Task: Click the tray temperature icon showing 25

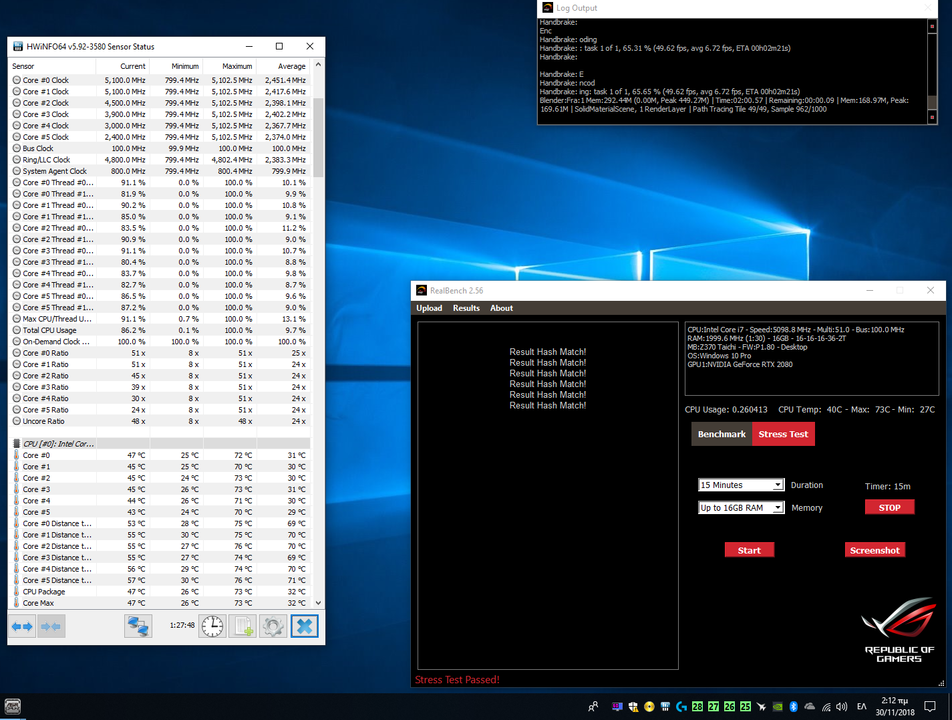Action: click(x=745, y=707)
